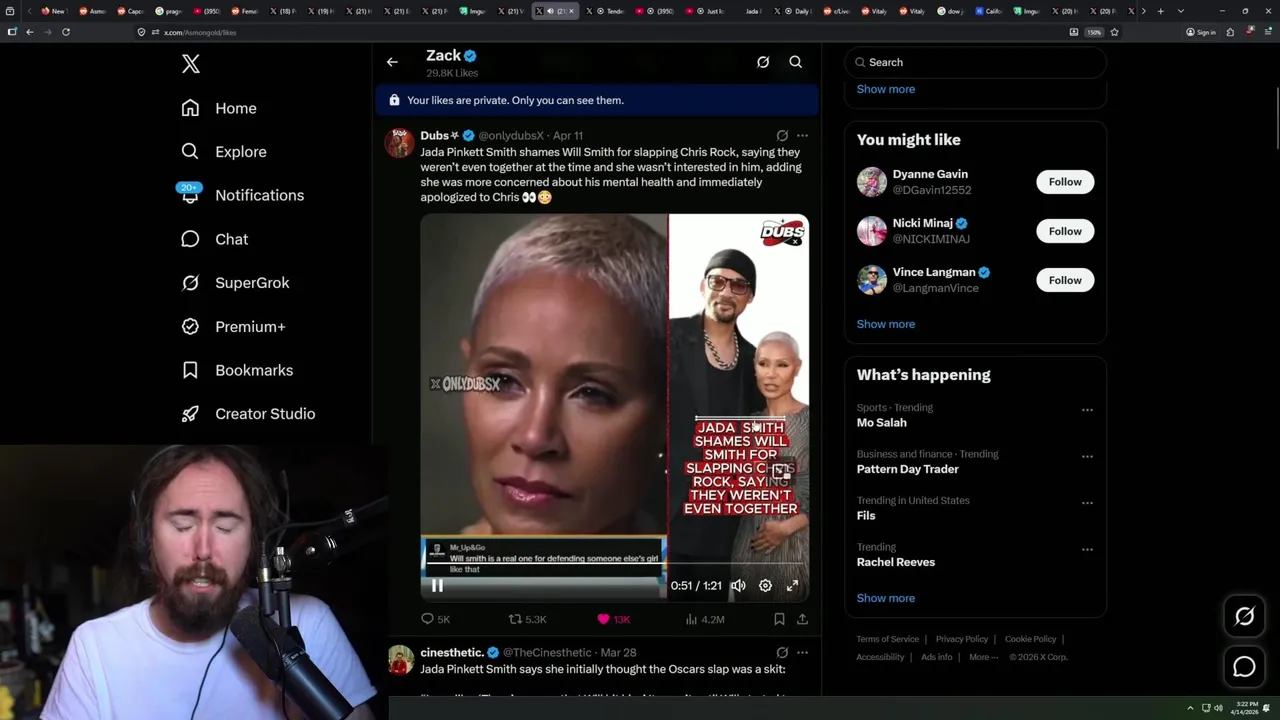The height and width of the screenshot is (720, 1280).
Task: Open options menu for Mo Salah trend
Action: [x=1087, y=410]
